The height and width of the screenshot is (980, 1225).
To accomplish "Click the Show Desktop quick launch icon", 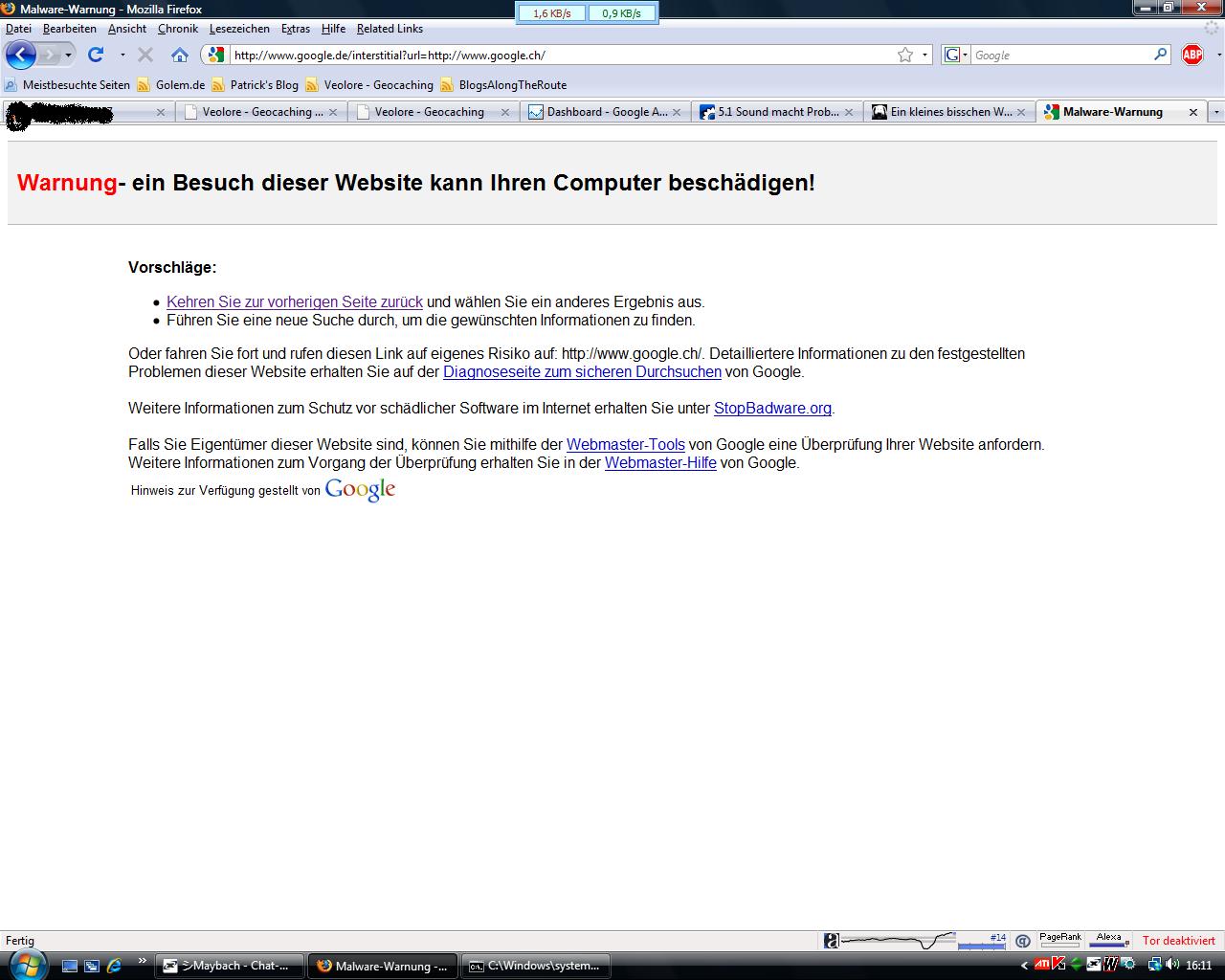I will [70, 966].
